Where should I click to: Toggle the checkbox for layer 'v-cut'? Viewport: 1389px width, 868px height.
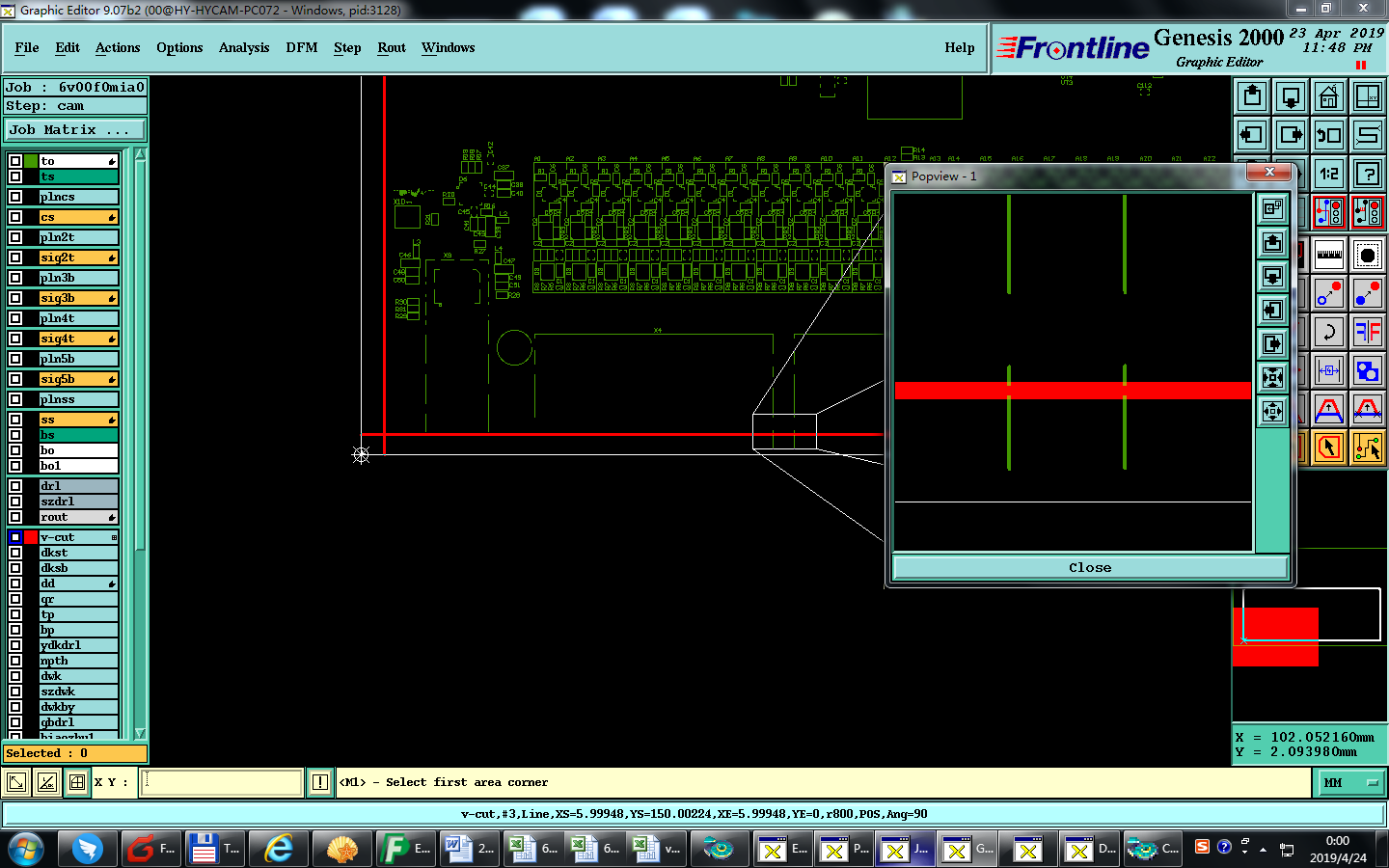(x=15, y=537)
